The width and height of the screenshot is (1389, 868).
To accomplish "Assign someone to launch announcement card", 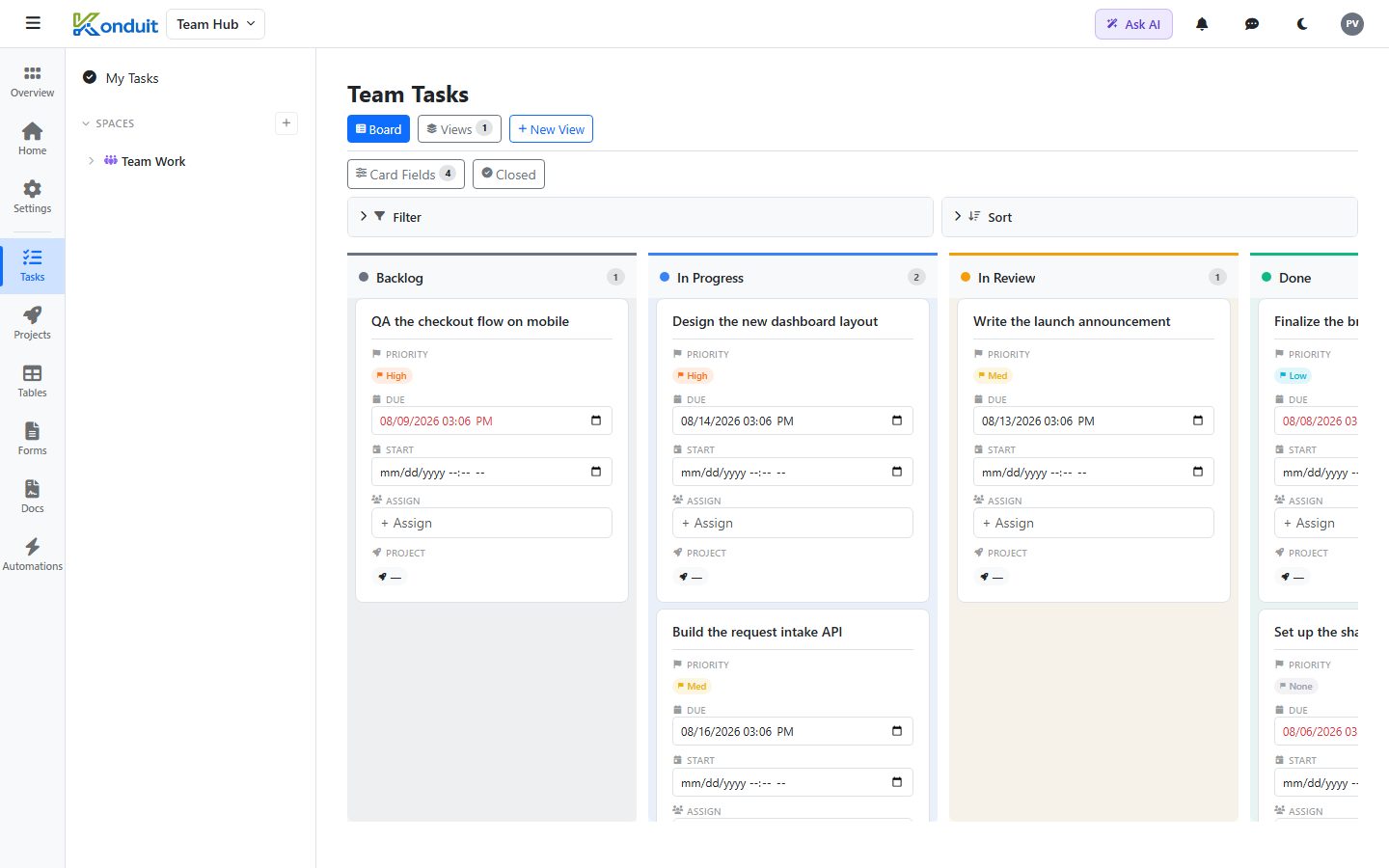I will (1094, 523).
